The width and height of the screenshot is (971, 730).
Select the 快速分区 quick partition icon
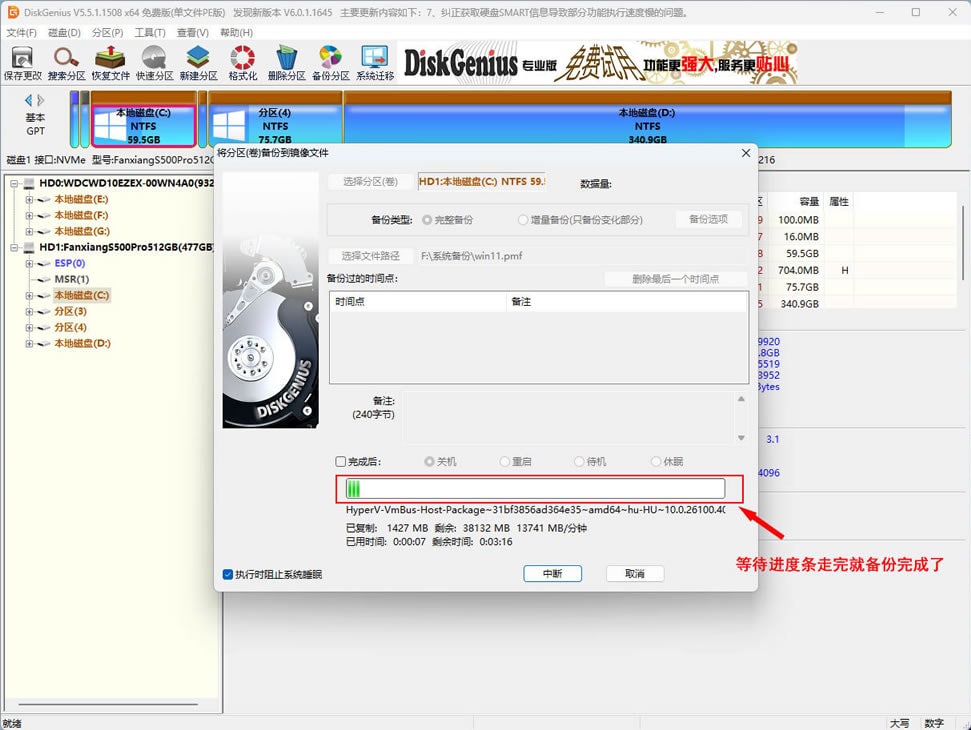pos(154,60)
